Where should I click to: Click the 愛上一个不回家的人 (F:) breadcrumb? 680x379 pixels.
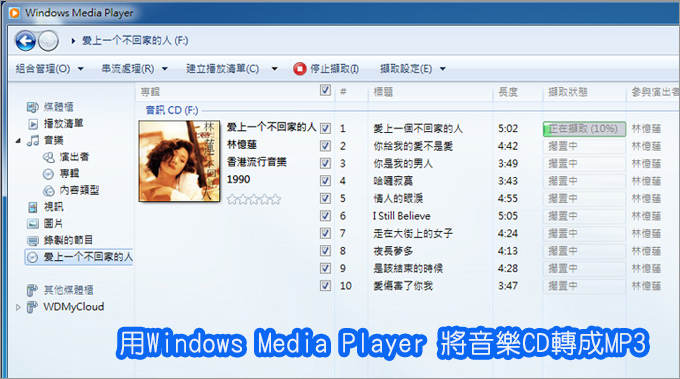[x=135, y=41]
